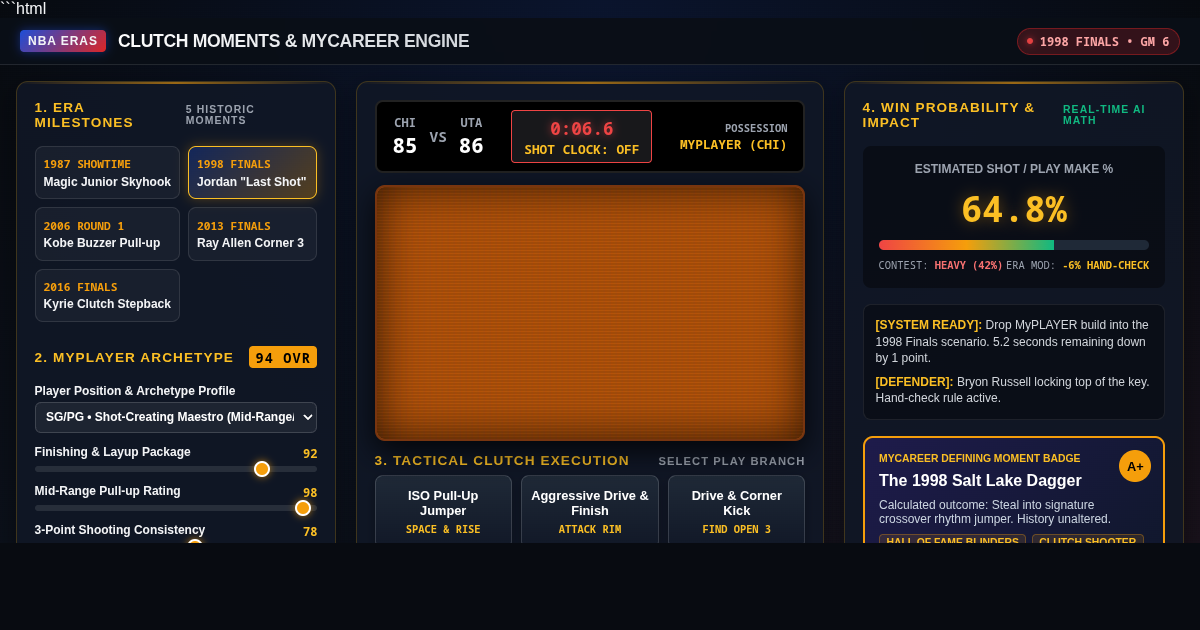Viewport: 1200px width, 630px height.
Task: Click the 3-Point Shooting rating value 78
Action: click(x=310, y=532)
